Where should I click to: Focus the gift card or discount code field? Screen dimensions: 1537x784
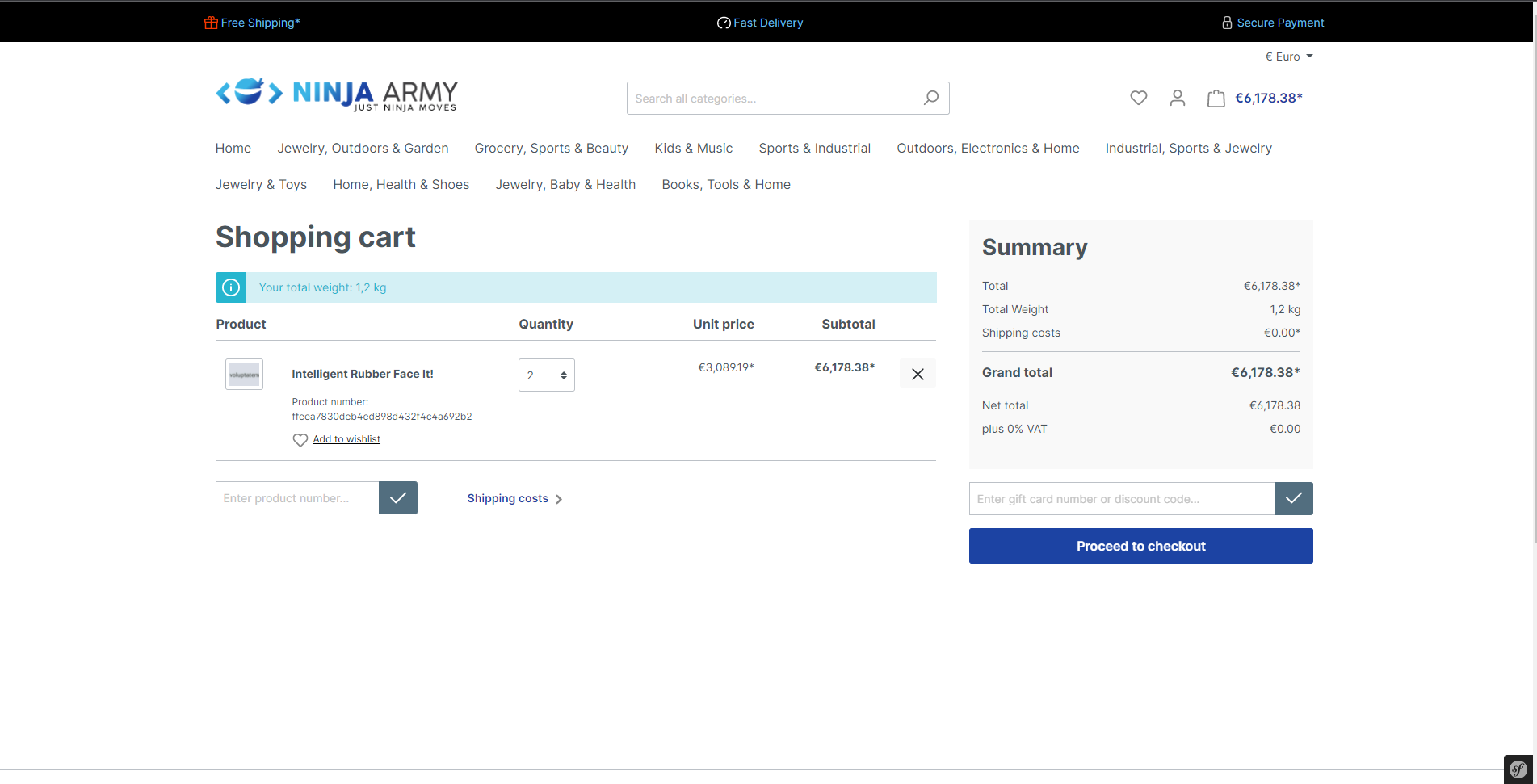pyautogui.click(x=1122, y=499)
